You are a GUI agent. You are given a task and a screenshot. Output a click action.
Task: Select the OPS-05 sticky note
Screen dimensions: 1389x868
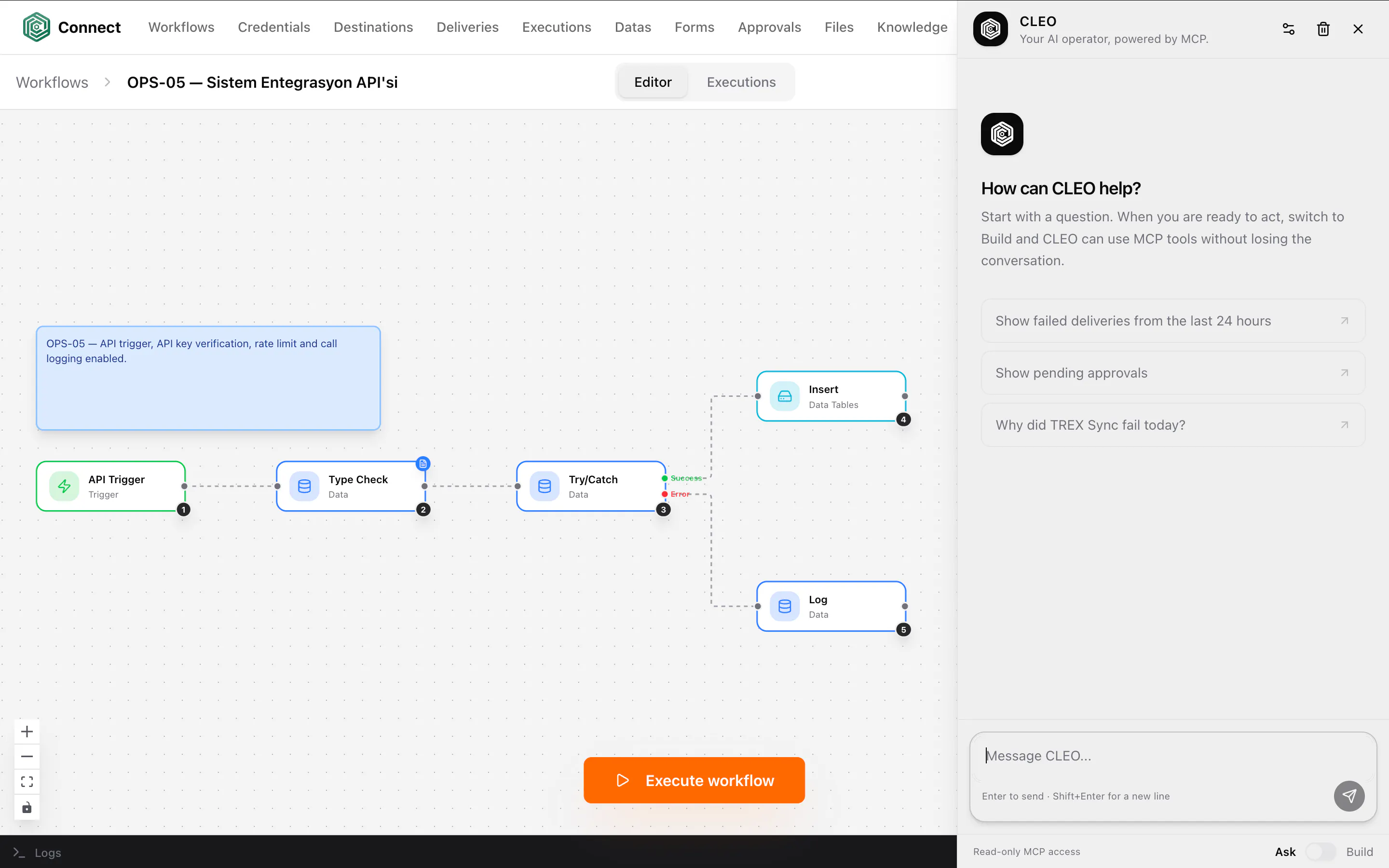point(208,379)
